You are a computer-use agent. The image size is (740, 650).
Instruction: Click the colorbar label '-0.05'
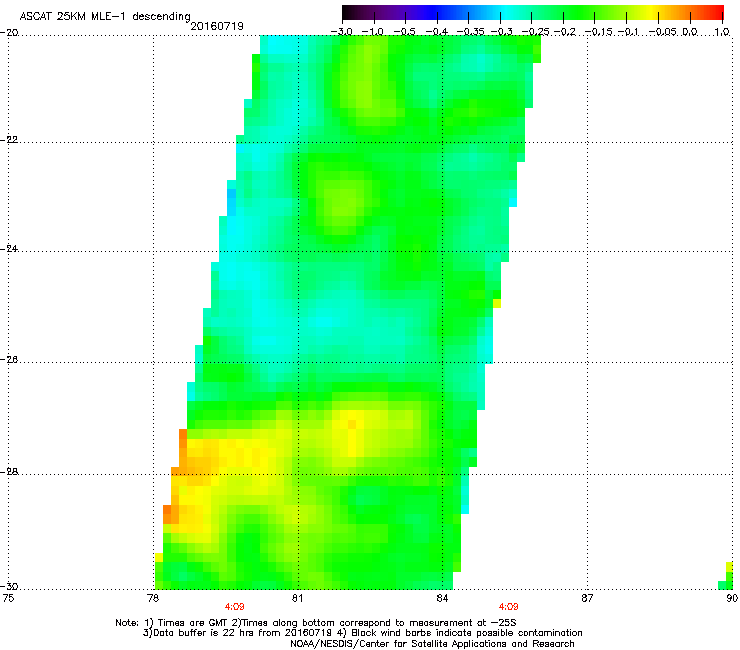[x=663, y=32]
